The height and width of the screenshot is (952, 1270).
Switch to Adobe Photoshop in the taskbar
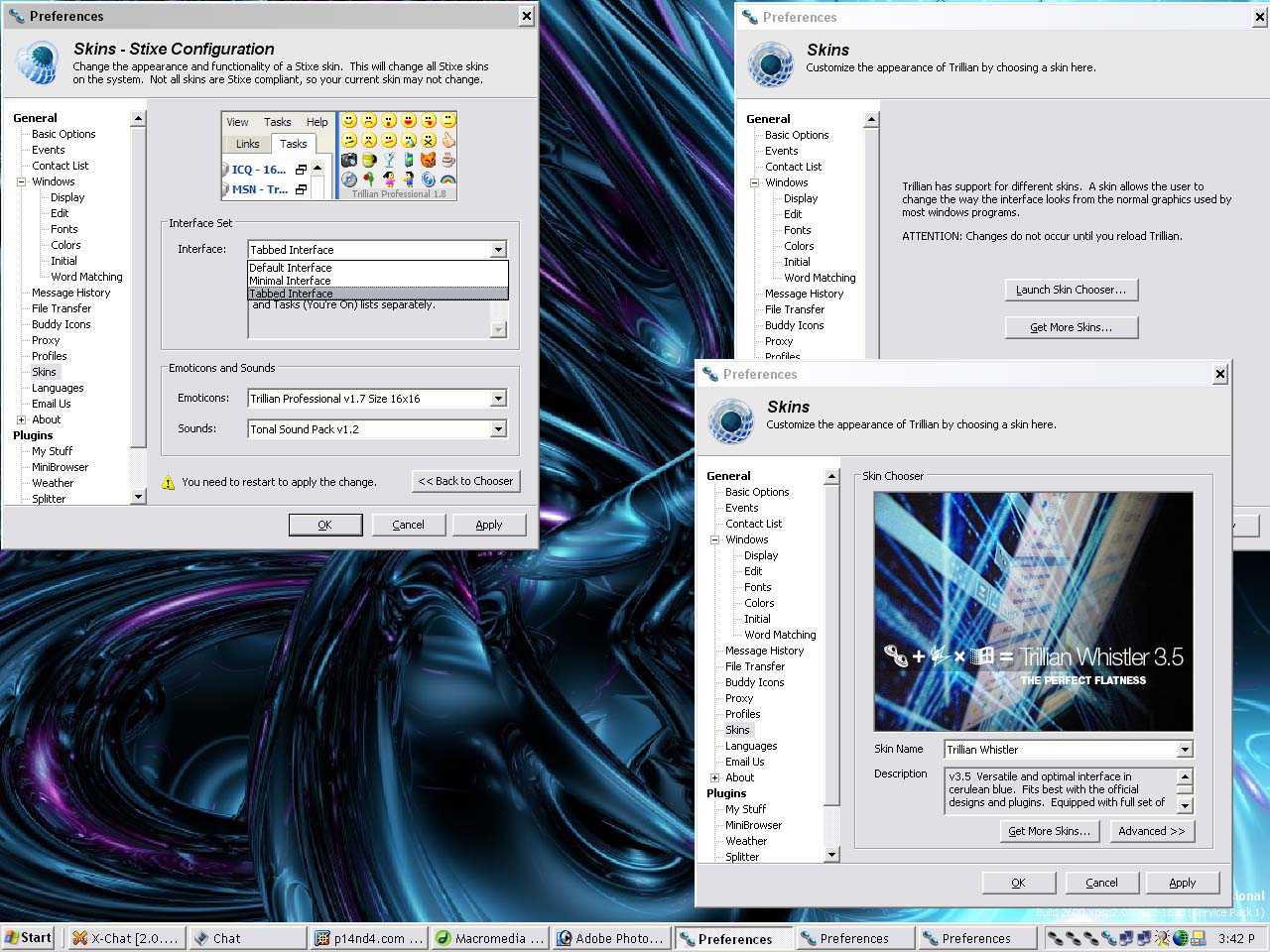point(610,938)
